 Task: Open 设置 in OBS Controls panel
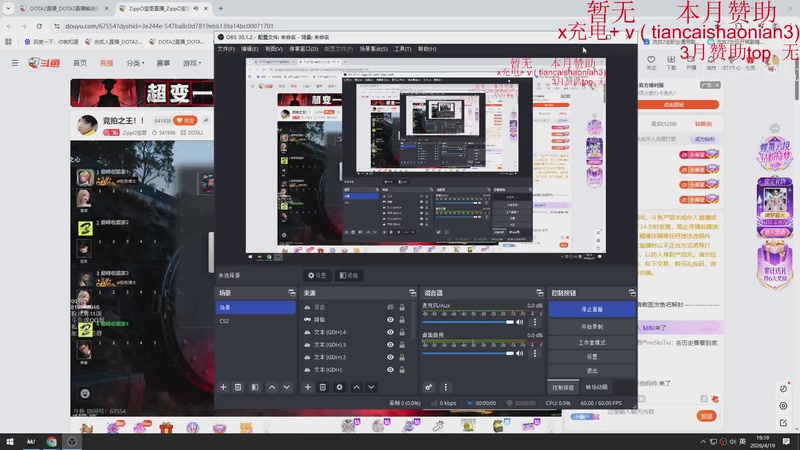coord(592,357)
